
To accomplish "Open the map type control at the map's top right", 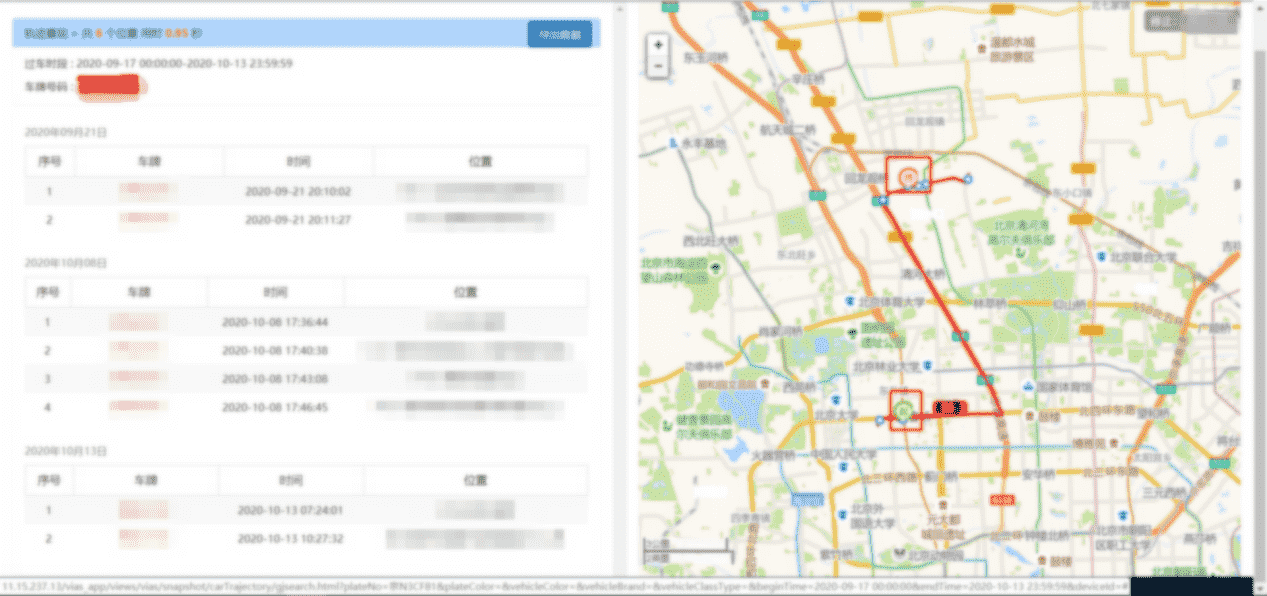I will point(1190,23).
